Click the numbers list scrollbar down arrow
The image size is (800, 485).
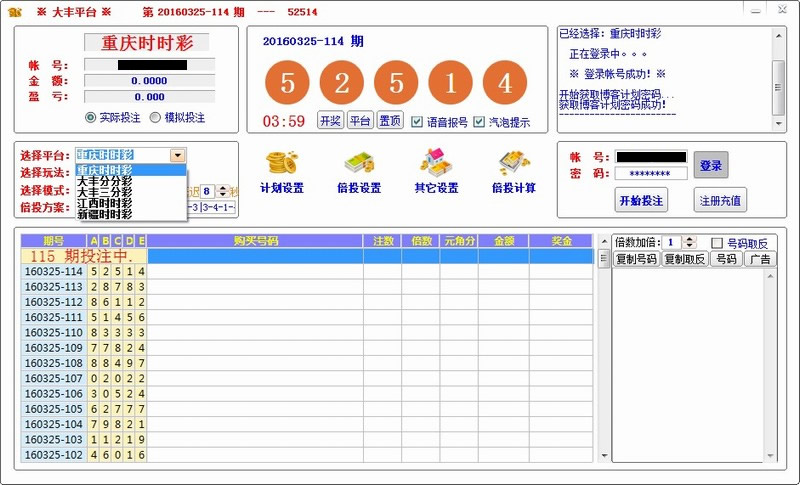click(x=770, y=455)
